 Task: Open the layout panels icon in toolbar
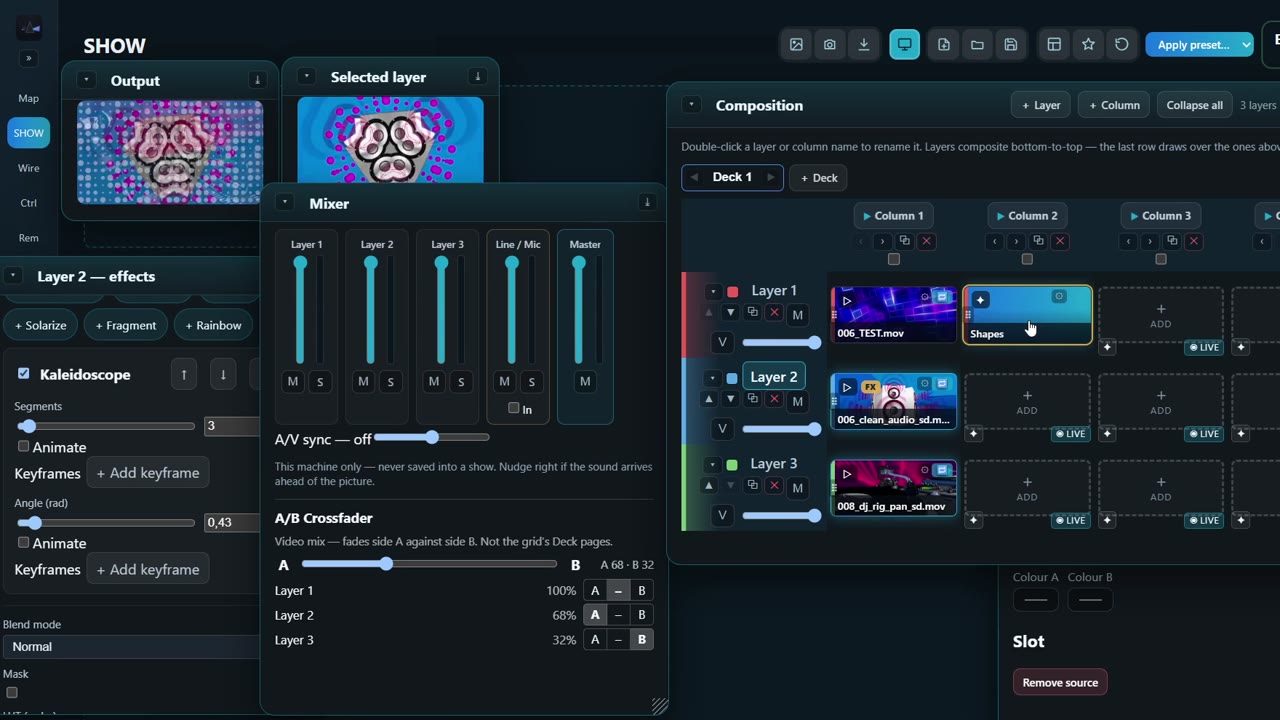[x=1054, y=45]
